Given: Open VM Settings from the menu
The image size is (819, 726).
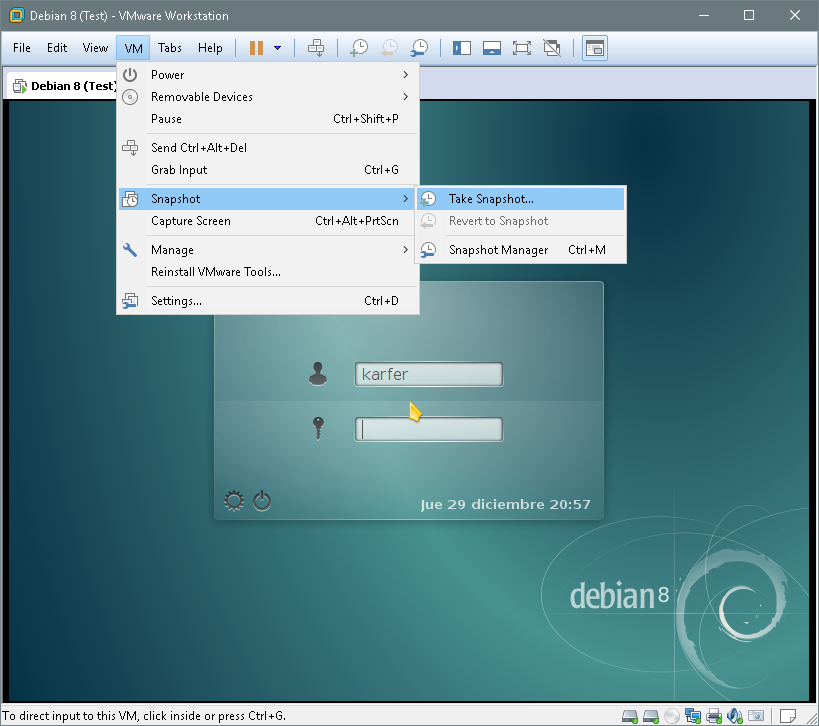Looking at the screenshot, I should 267,301.
